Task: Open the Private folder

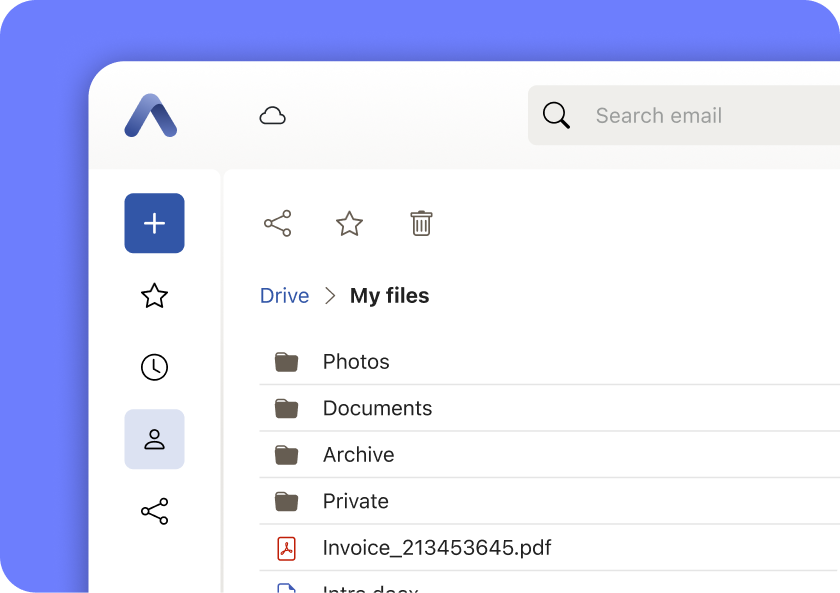Action: click(x=355, y=501)
